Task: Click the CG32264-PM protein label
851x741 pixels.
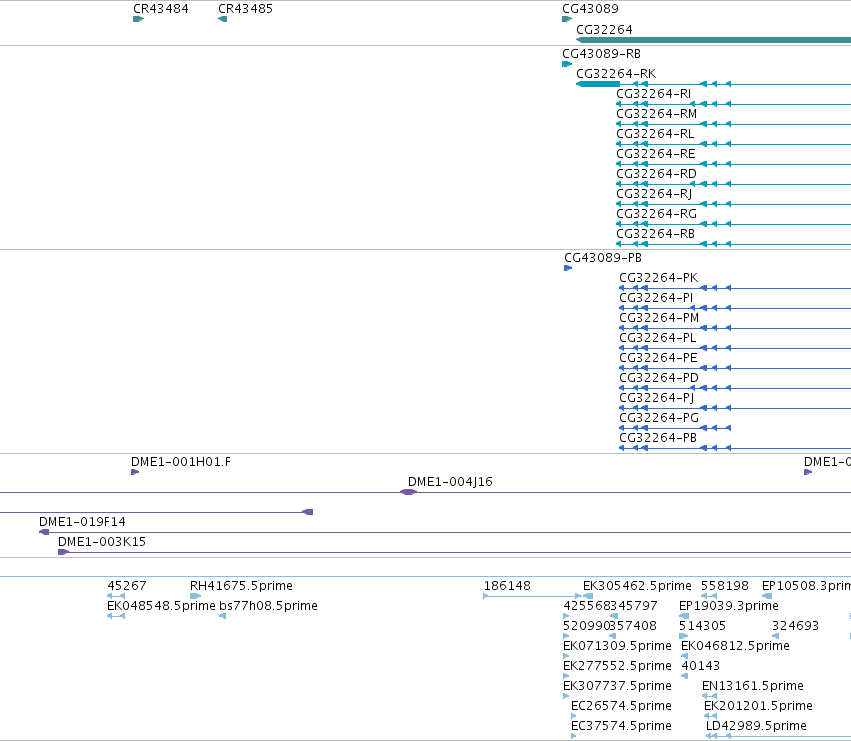Action: [x=659, y=318]
